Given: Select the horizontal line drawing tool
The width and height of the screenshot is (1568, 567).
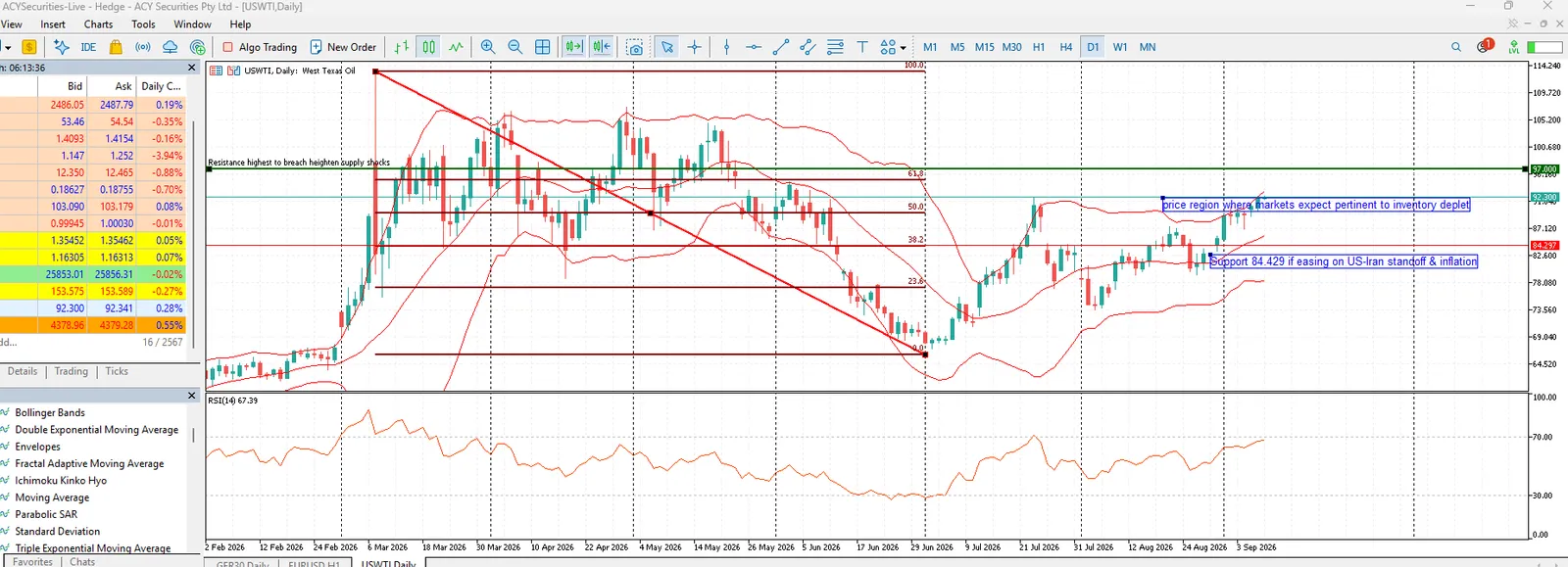Looking at the screenshot, I should pos(754,47).
